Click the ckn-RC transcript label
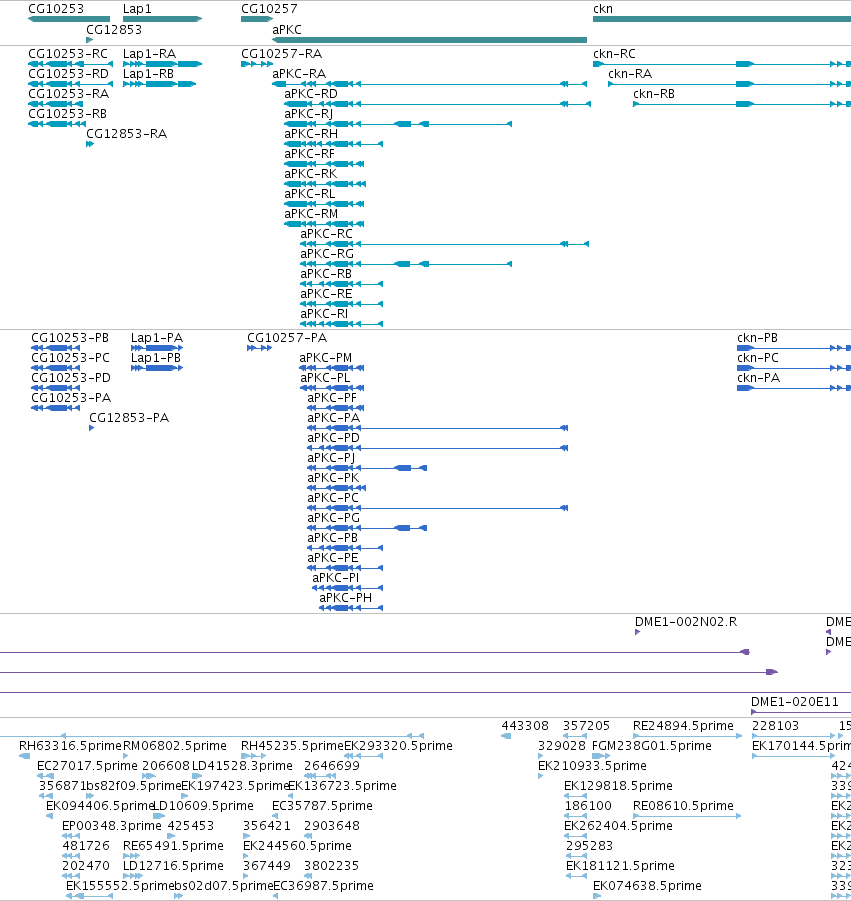This screenshot has width=851, height=901. click(x=614, y=54)
